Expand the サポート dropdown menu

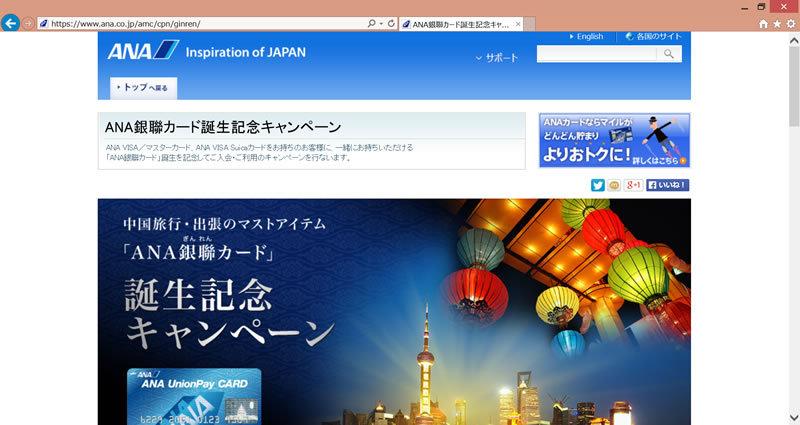coord(496,58)
